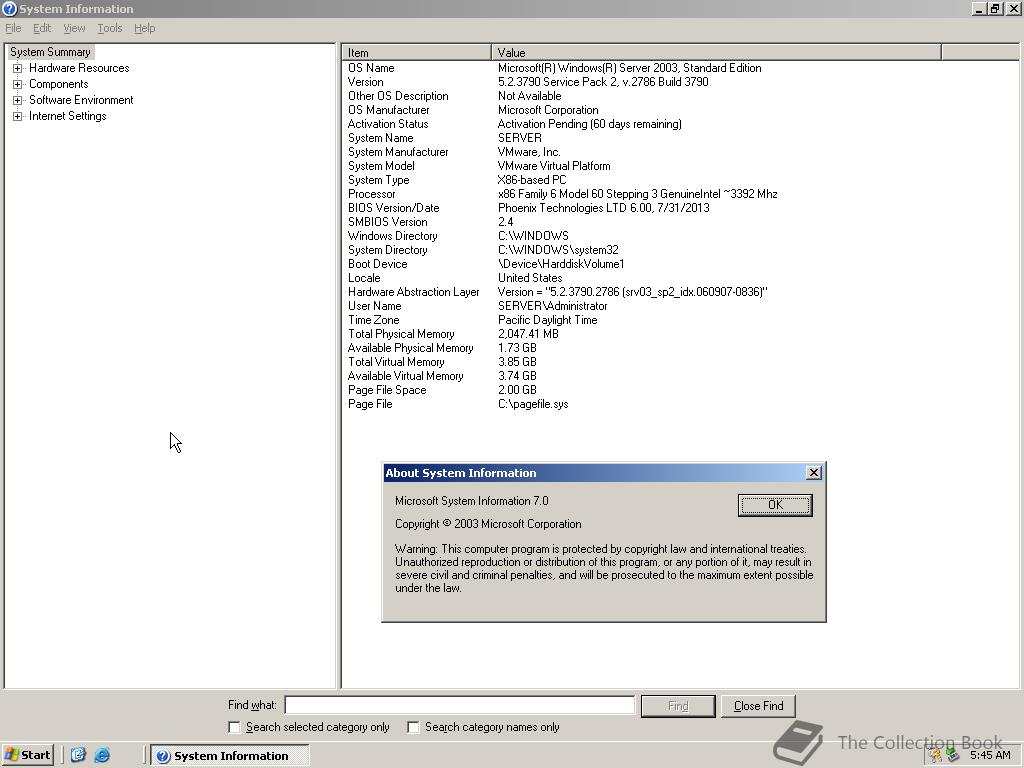
Task: Click the C:\WINDOWS\system32 value
Action: pos(558,250)
